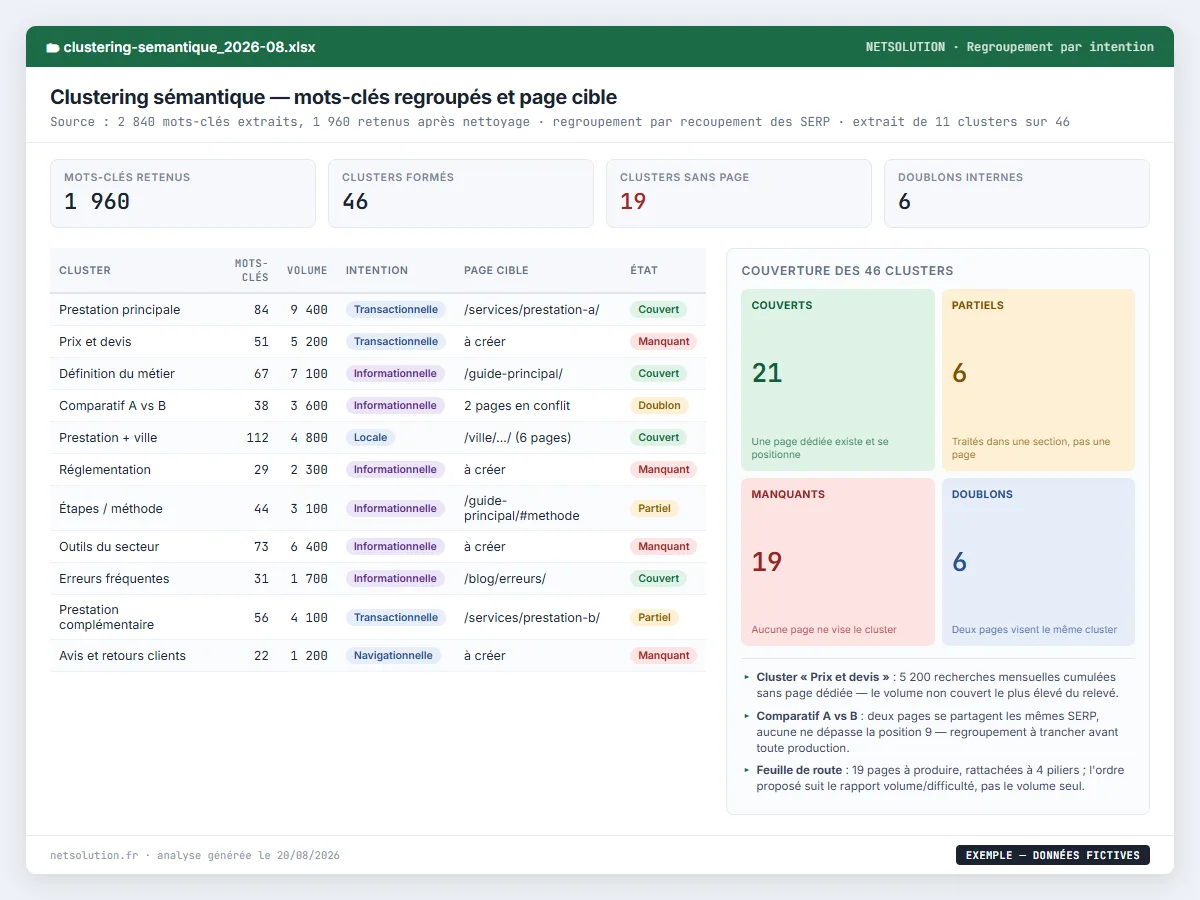Screen dimensions: 1200x900
Task: Select the Avis et retours clients cluster name
Action: coord(122,656)
